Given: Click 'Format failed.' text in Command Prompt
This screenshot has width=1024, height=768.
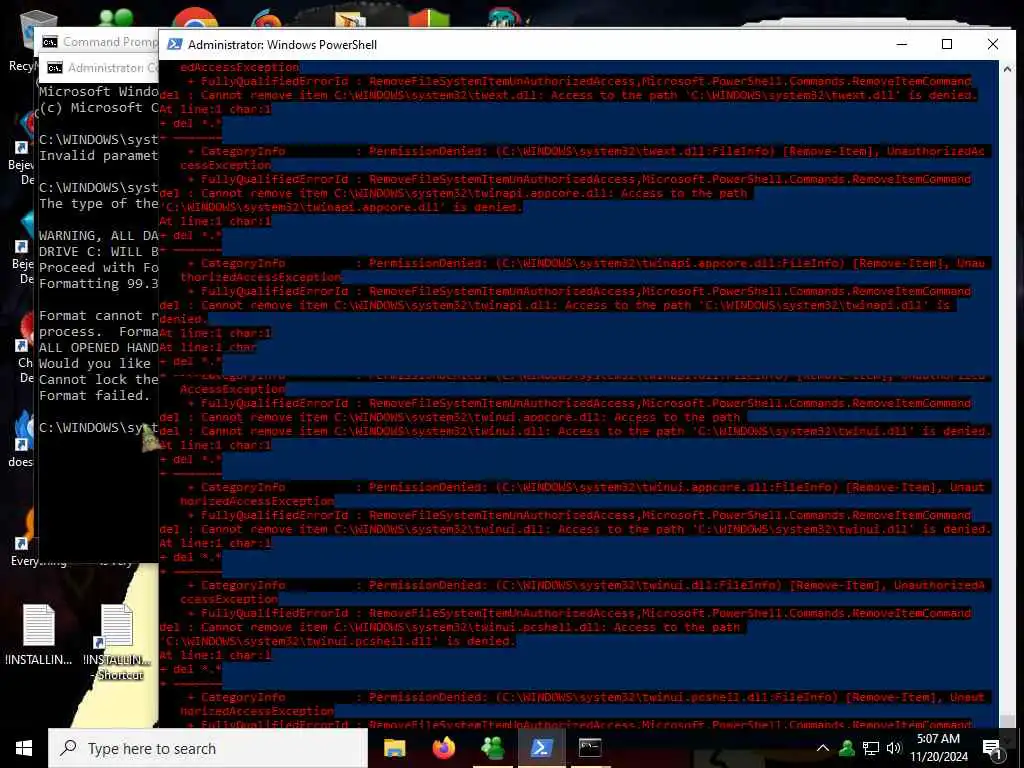Looking at the screenshot, I should (x=94, y=396).
